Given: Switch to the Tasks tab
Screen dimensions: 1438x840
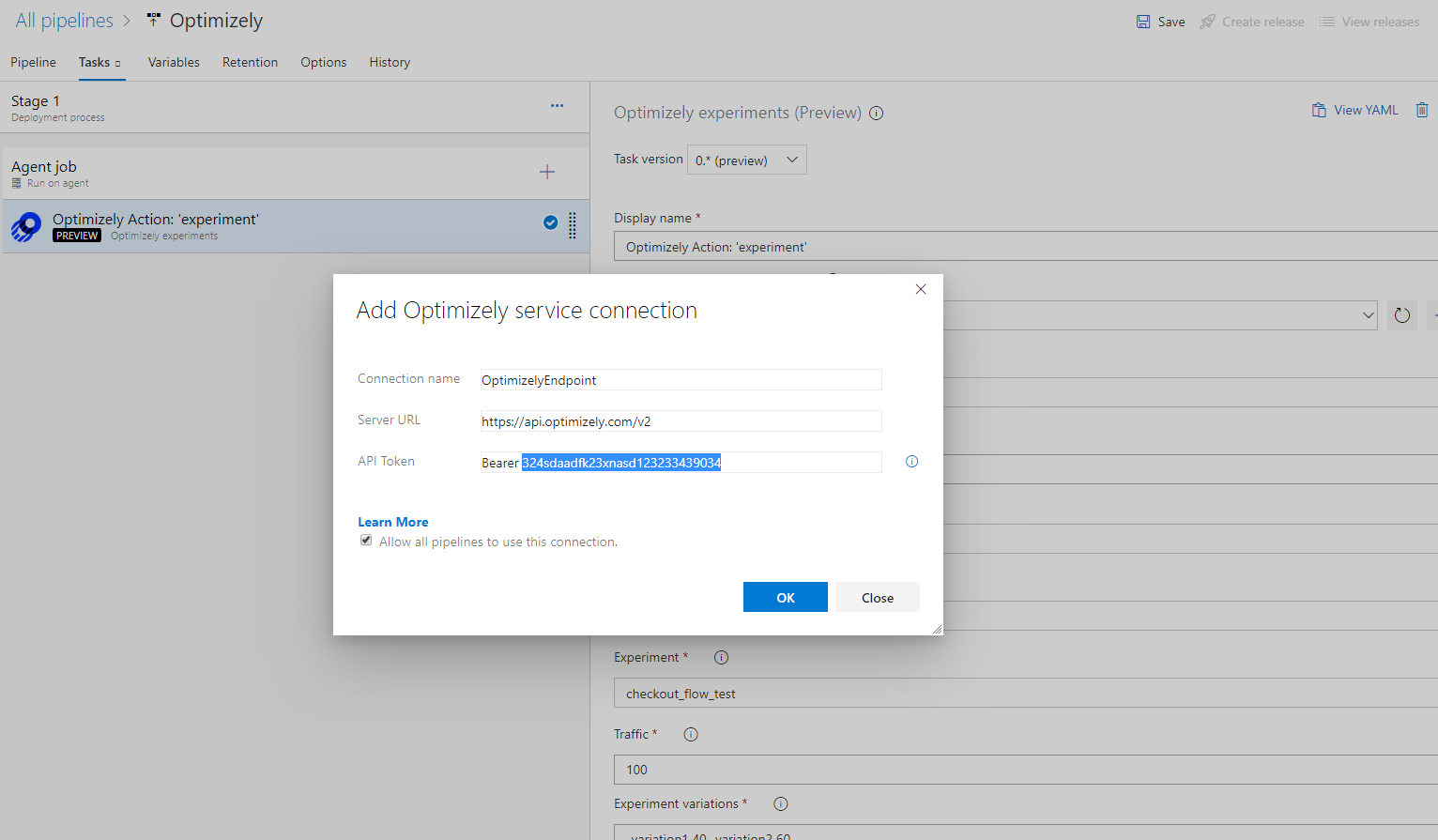Looking at the screenshot, I should [99, 62].
